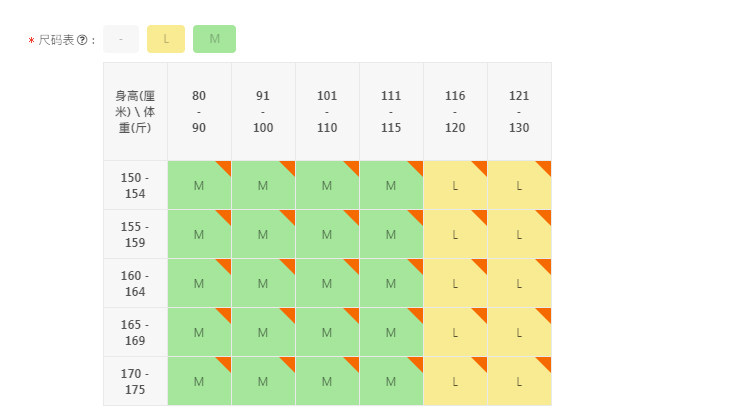Click orange corner of 170-175 / 80-90 cell

pos(225,362)
